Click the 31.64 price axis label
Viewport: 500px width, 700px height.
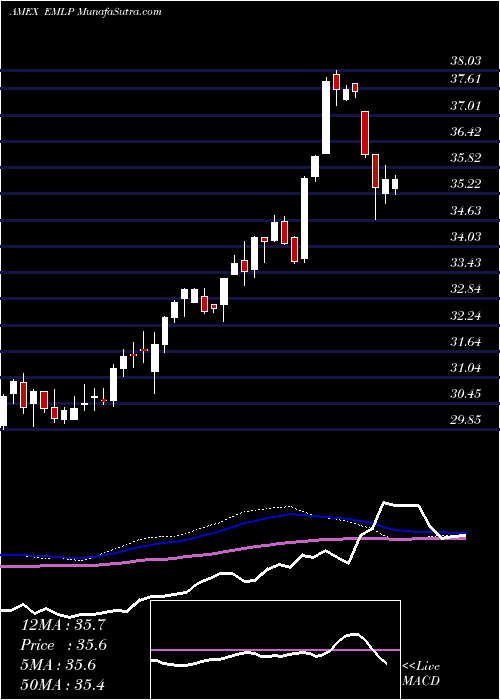465,342
